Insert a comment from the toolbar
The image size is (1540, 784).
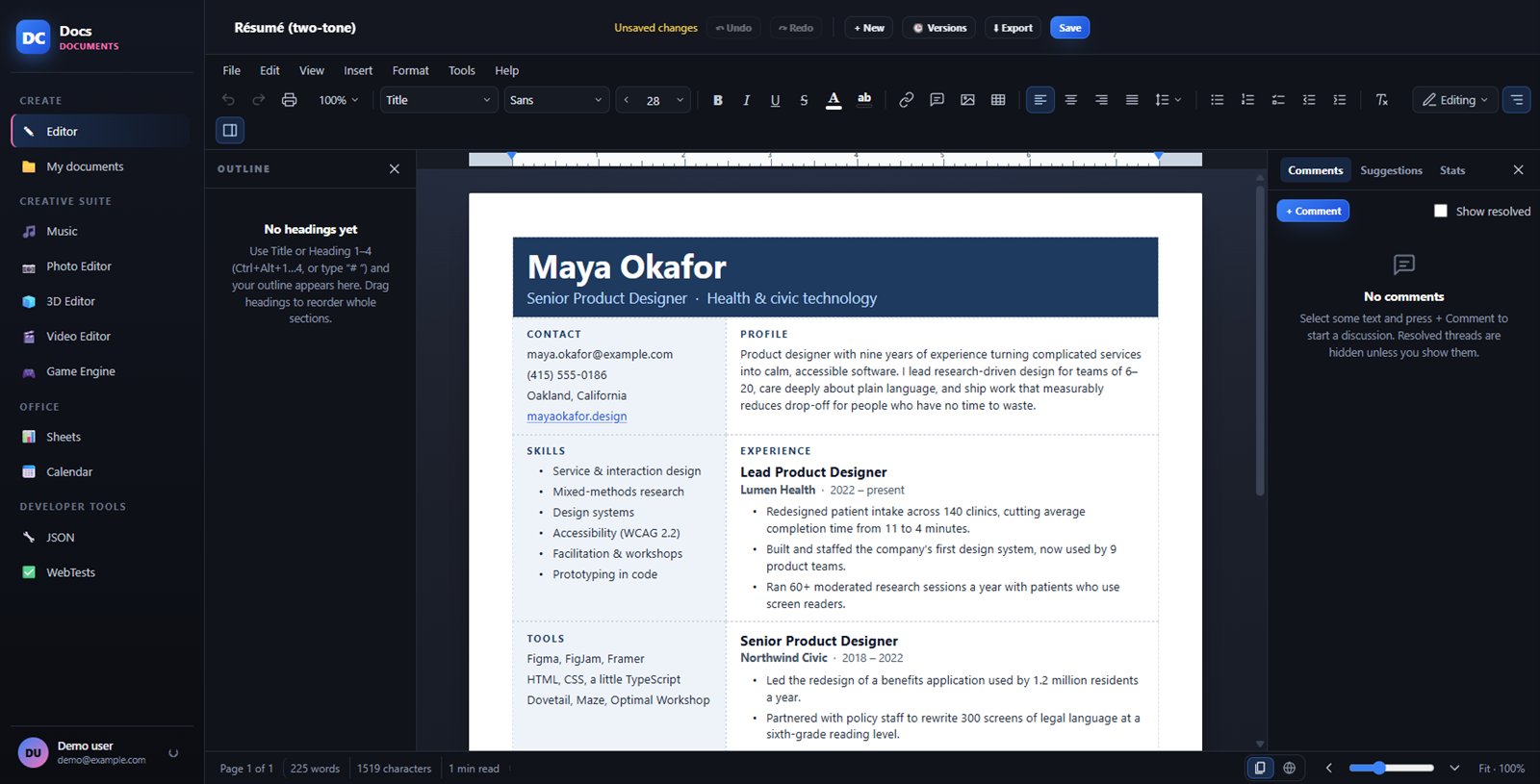coord(937,100)
